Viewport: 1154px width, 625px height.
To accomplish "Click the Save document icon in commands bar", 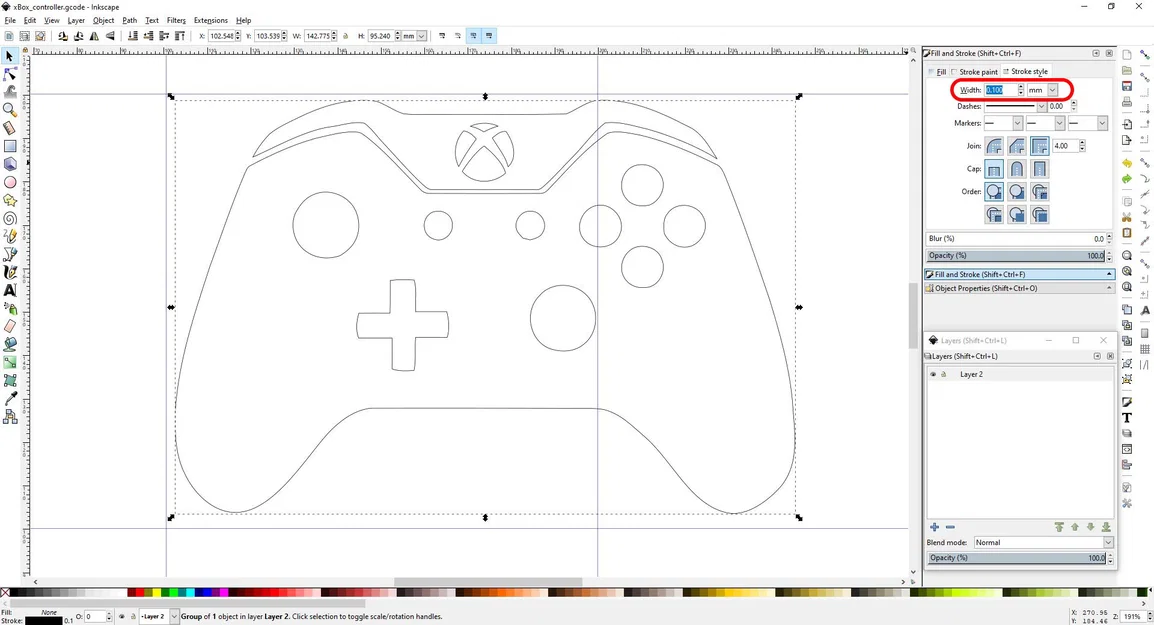I will pos(1127,86).
